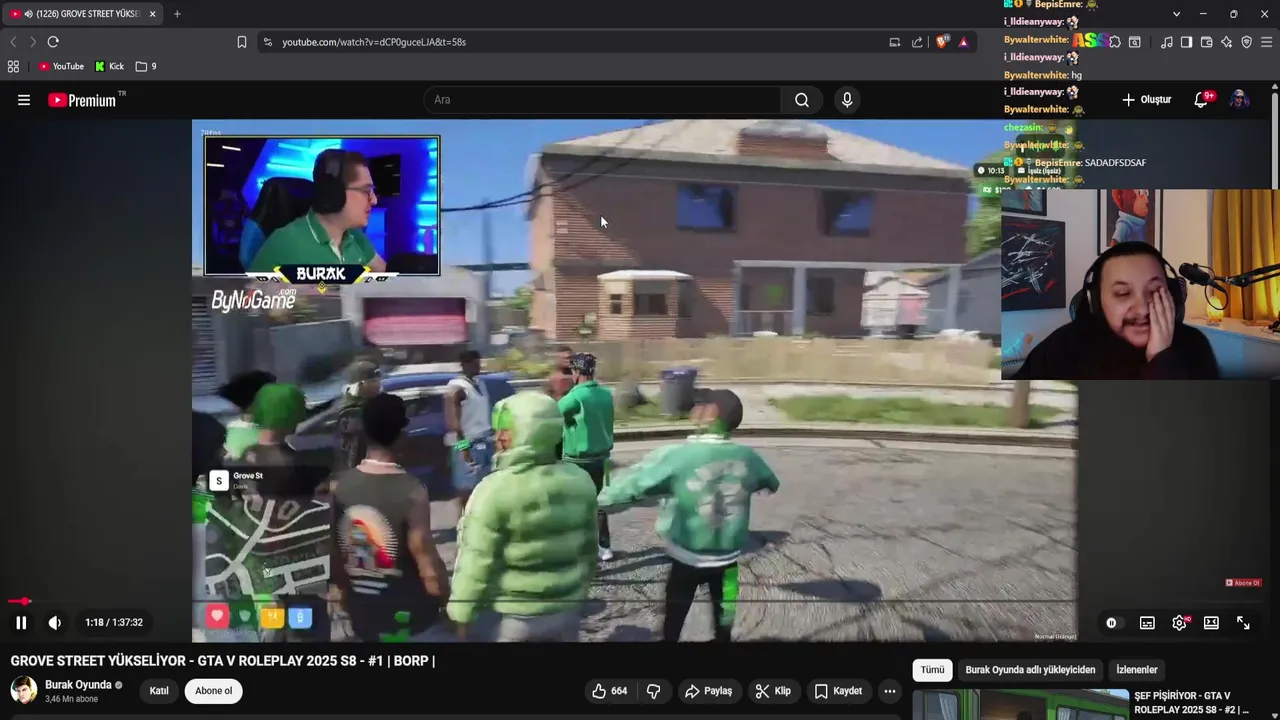The image size is (1280, 720).
Task: Open suggested video 'ŞEF PİŞİRİYOR' thumbnail
Action: (1020, 704)
